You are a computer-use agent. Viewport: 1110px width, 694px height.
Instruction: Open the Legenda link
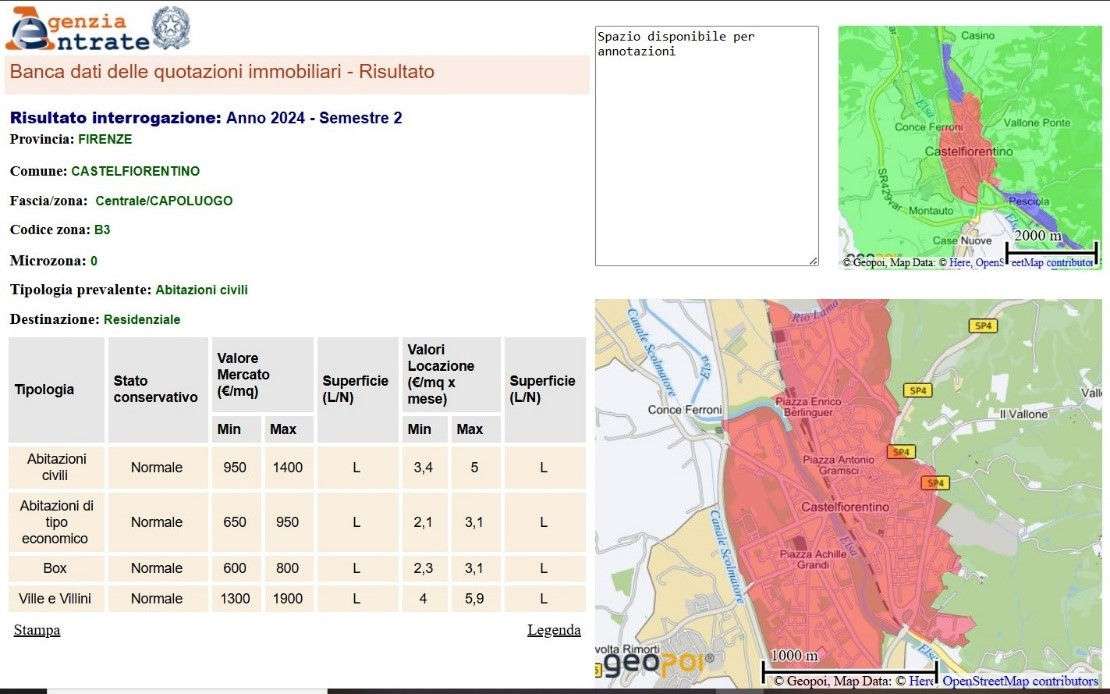[x=553, y=630]
